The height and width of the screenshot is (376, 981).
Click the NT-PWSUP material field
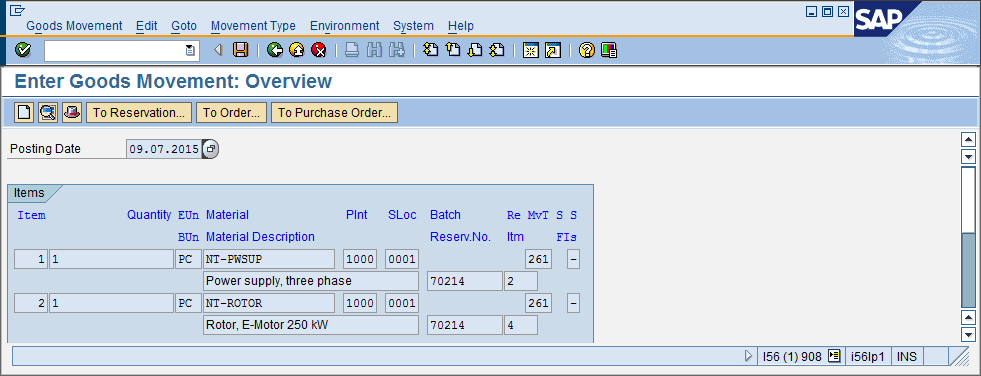pyautogui.click(x=269, y=259)
